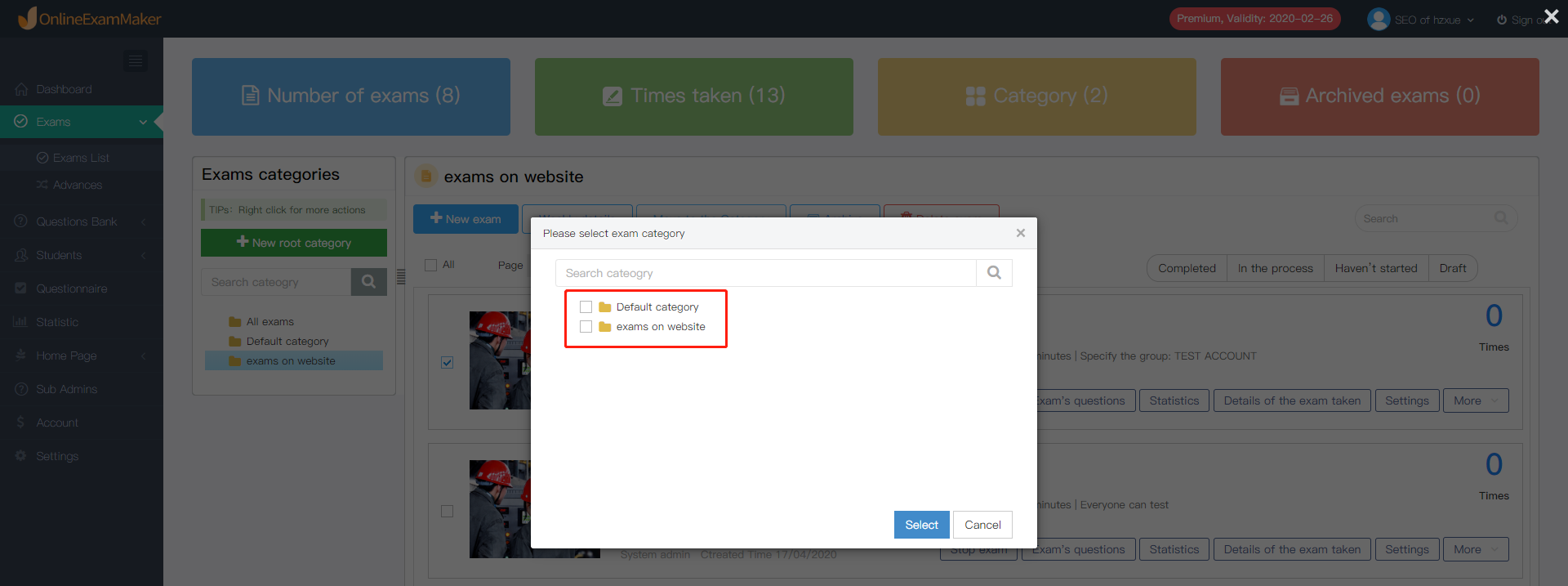The image size is (1568, 586).
Task: Click the Select button in dialog
Action: click(x=921, y=525)
